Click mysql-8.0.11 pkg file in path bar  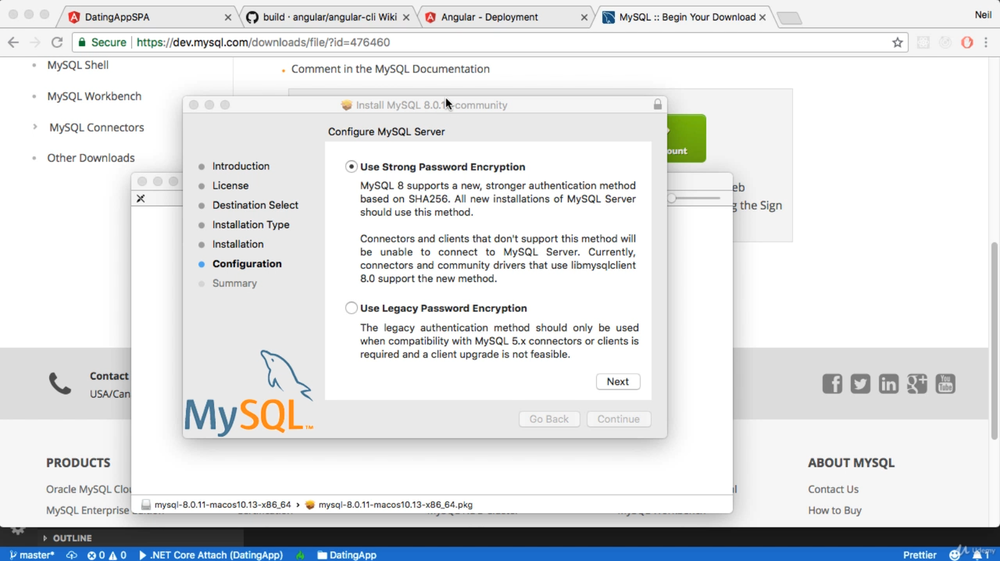[389, 505]
